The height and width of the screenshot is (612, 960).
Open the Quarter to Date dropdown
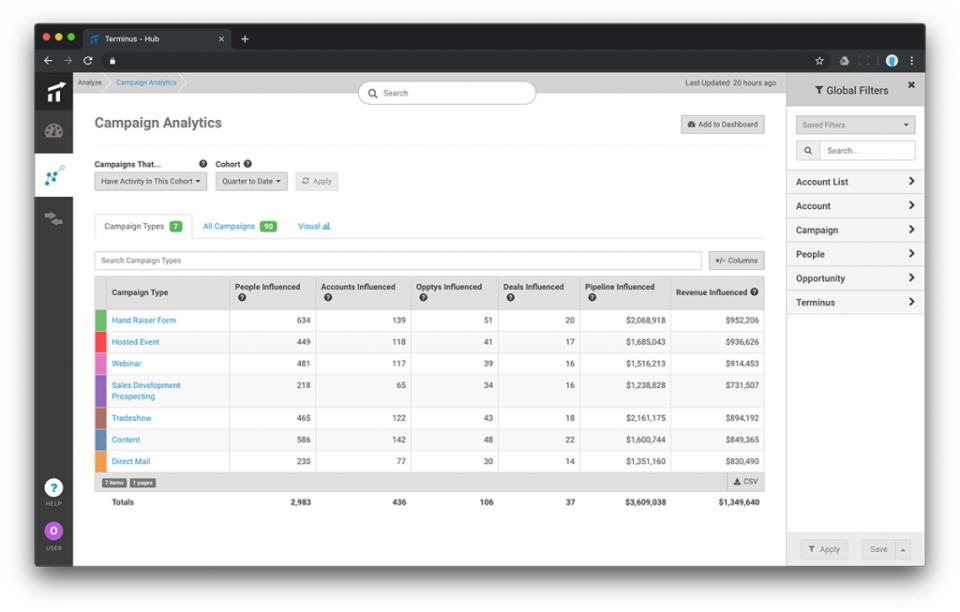point(251,182)
